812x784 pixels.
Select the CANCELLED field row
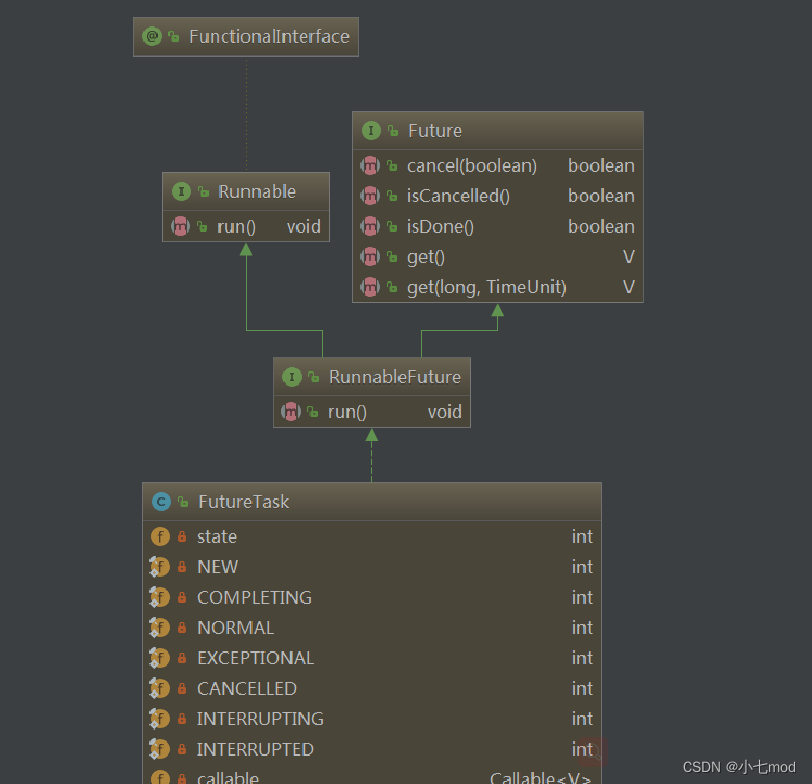coord(372,689)
